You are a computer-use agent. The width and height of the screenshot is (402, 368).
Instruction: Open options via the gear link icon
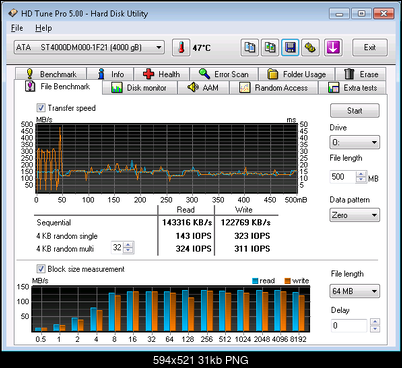tap(310, 48)
